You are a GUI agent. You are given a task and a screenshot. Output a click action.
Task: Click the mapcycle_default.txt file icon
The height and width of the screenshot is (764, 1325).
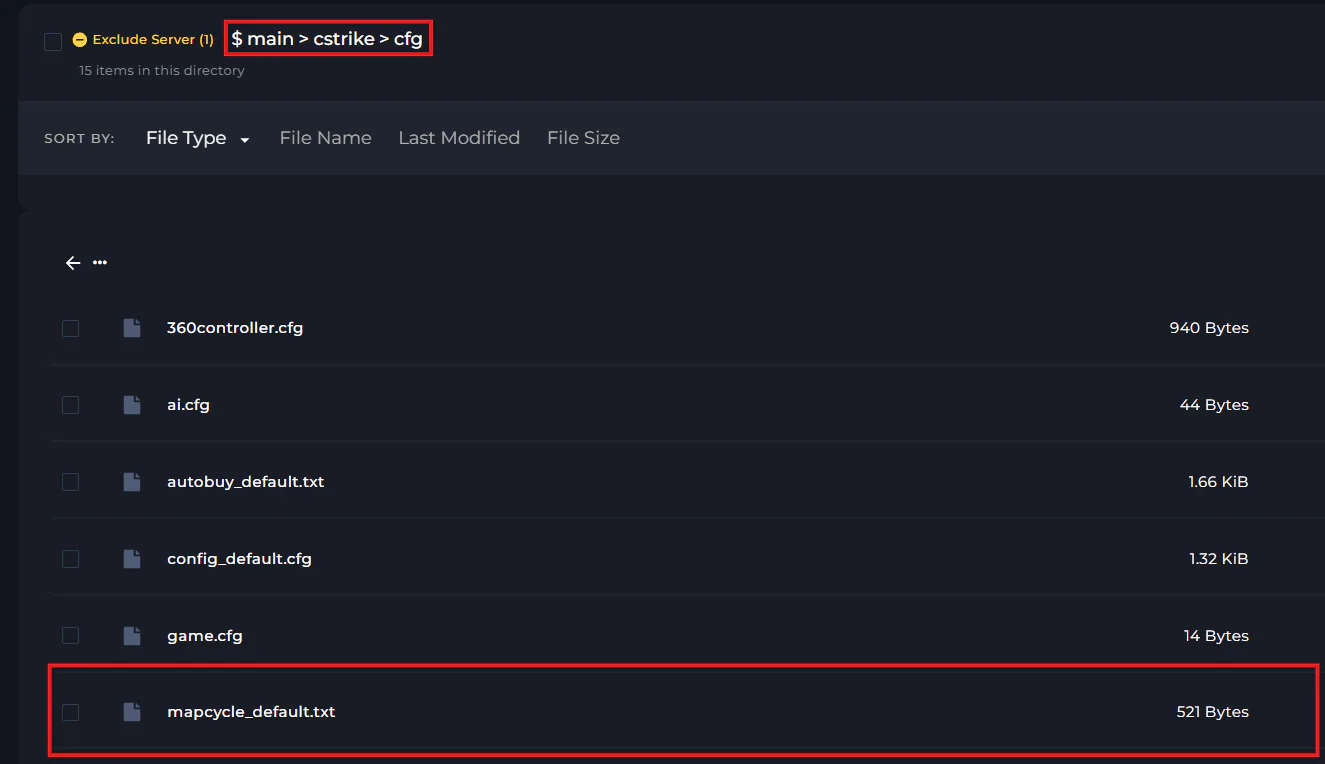pos(131,712)
